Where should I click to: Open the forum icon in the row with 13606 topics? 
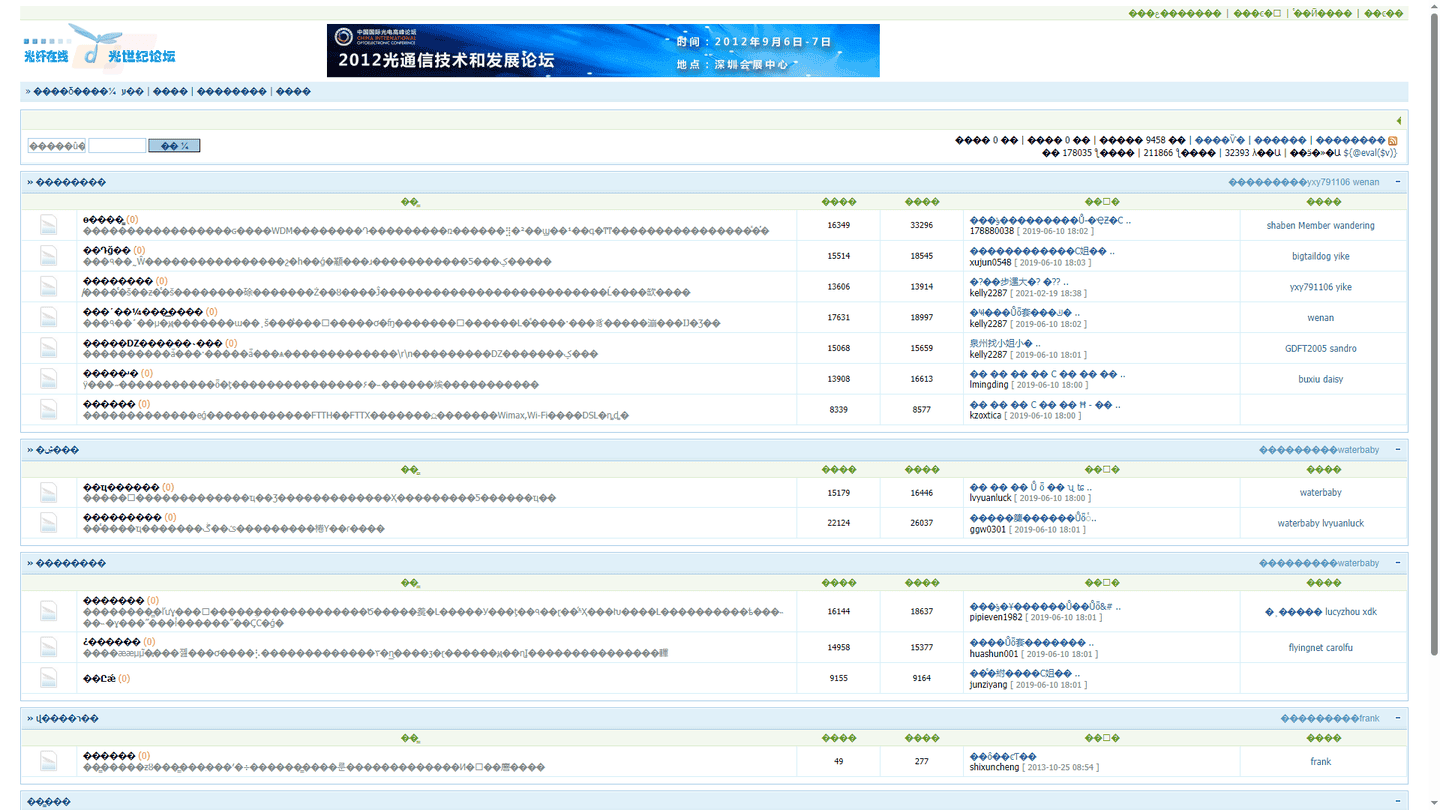[x=48, y=287]
